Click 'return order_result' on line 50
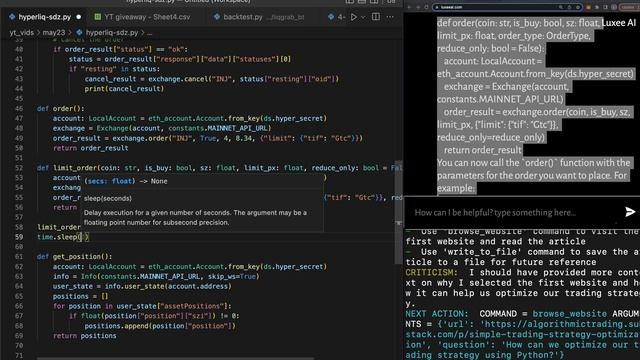 coord(91,148)
